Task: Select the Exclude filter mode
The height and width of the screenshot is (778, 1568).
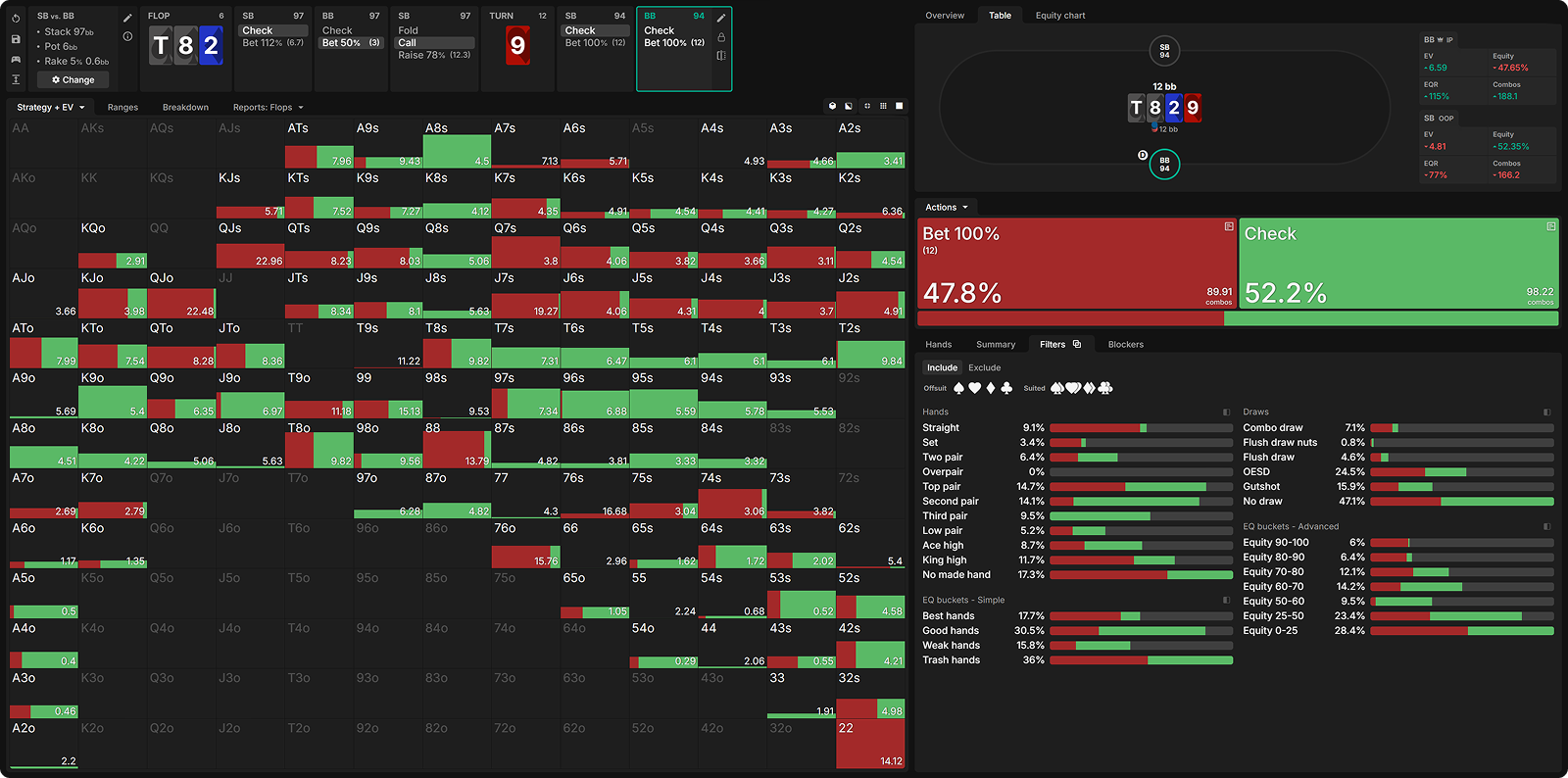Action: [x=984, y=367]
